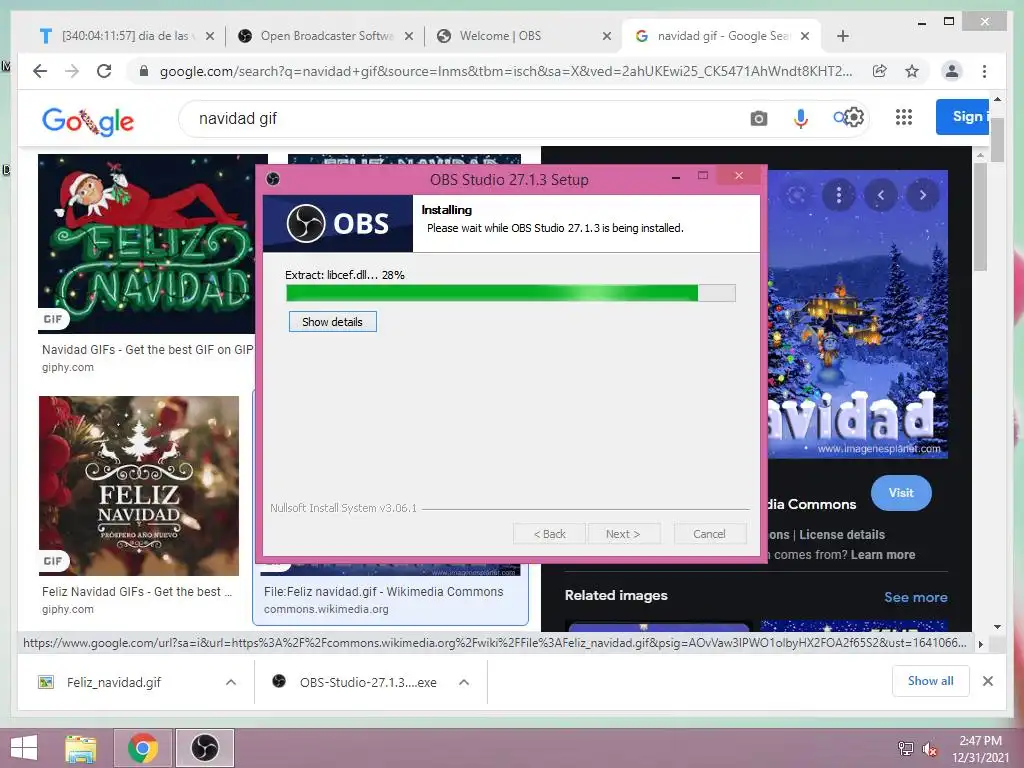This screenshot has height=768, width=1024.
Task: Switch to 'dia de las' tab
Action: [x=124, y=36]
